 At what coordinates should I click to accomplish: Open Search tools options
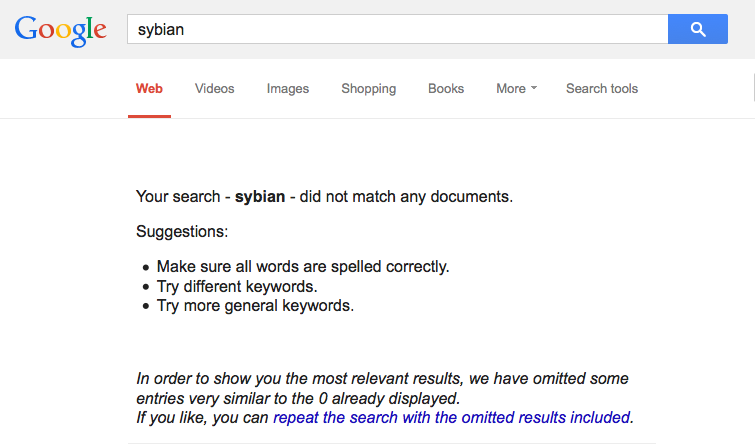pos(602,89)
